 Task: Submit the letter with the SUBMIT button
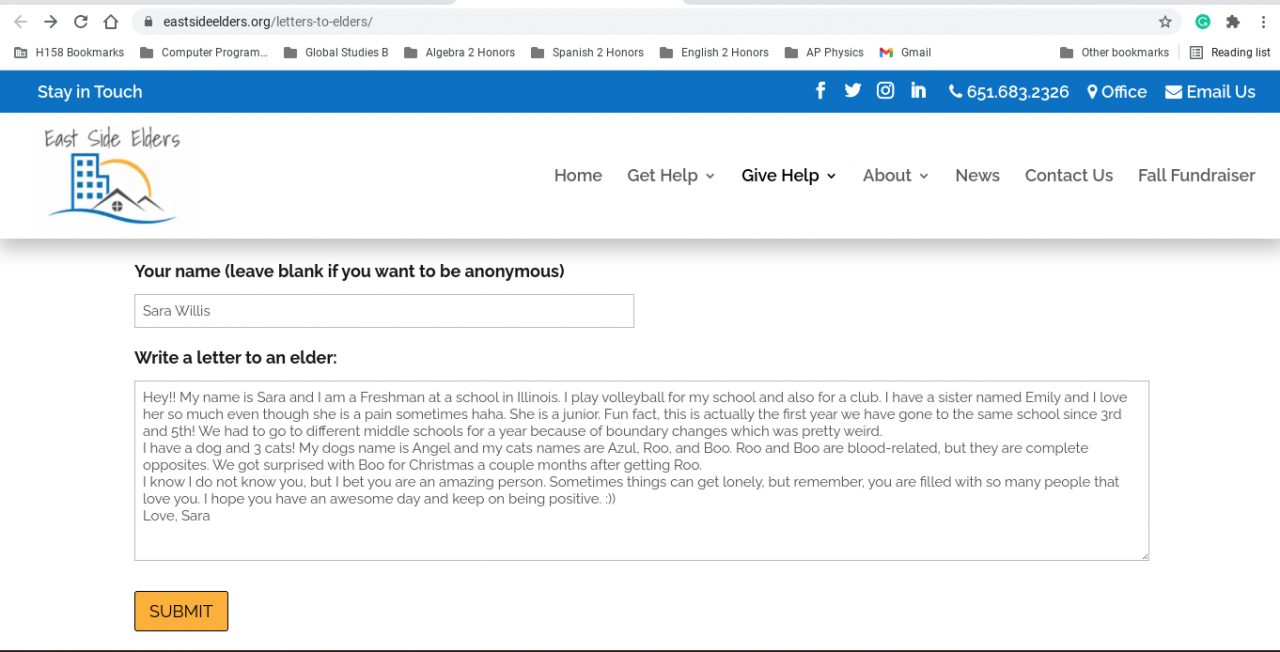pos(181,611)
